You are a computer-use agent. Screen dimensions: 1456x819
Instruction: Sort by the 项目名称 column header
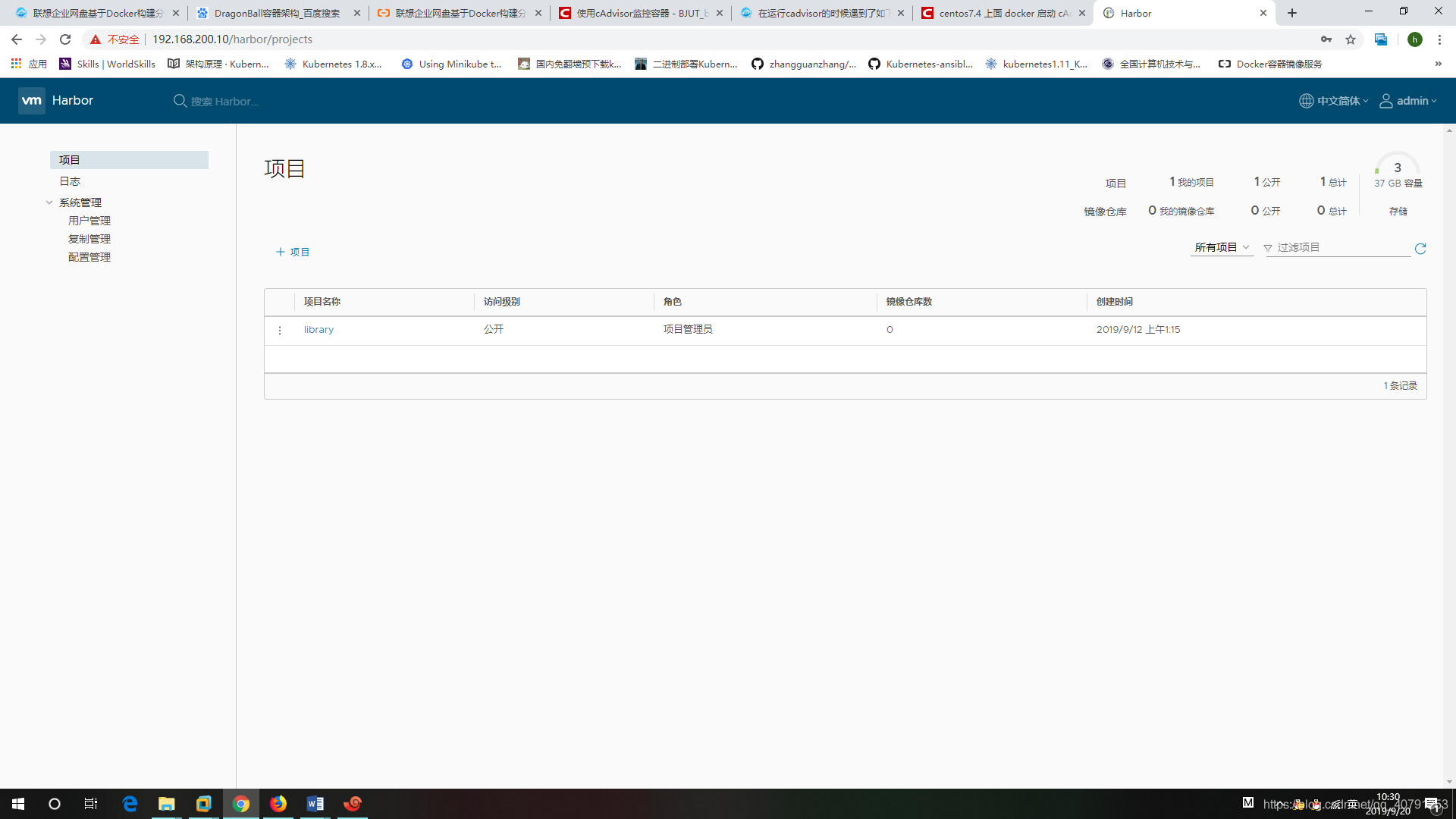pos(322,302)
